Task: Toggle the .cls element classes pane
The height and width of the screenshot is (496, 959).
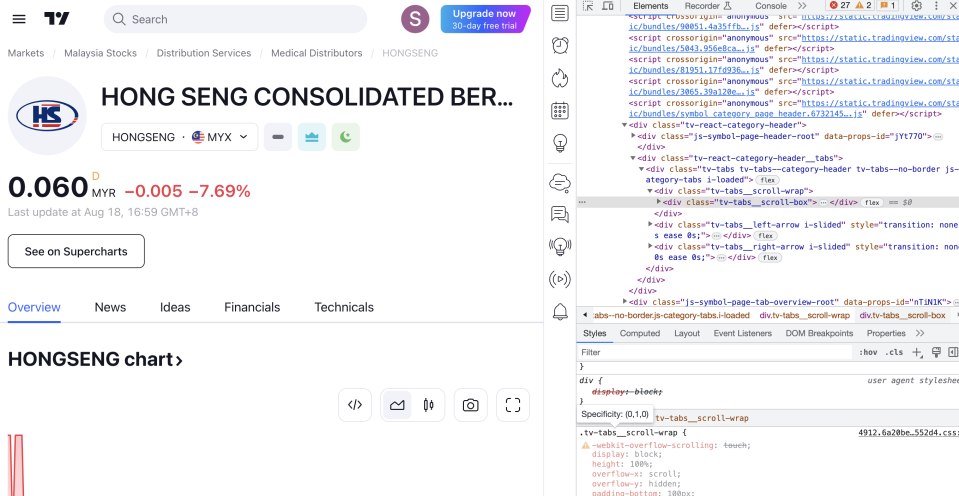Action: (894, 352)
